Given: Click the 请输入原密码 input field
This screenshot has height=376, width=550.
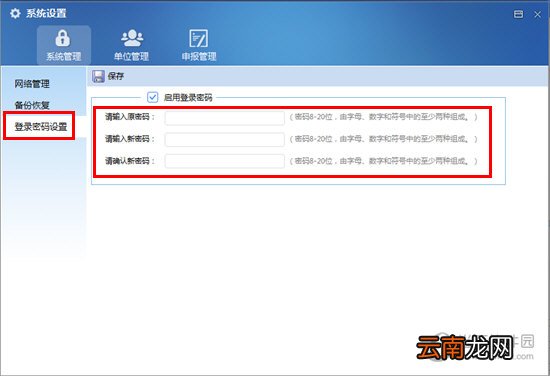Looking at the screenshot, I should [224, 118].
